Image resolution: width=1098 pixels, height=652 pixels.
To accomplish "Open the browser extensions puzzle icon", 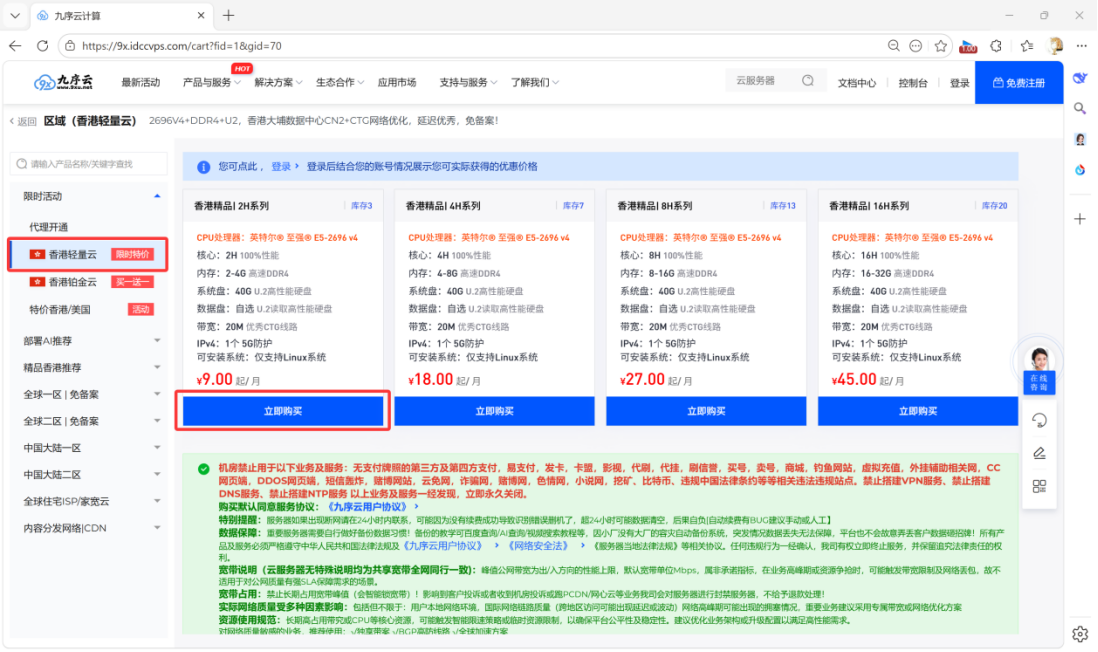I will [996, 46].
